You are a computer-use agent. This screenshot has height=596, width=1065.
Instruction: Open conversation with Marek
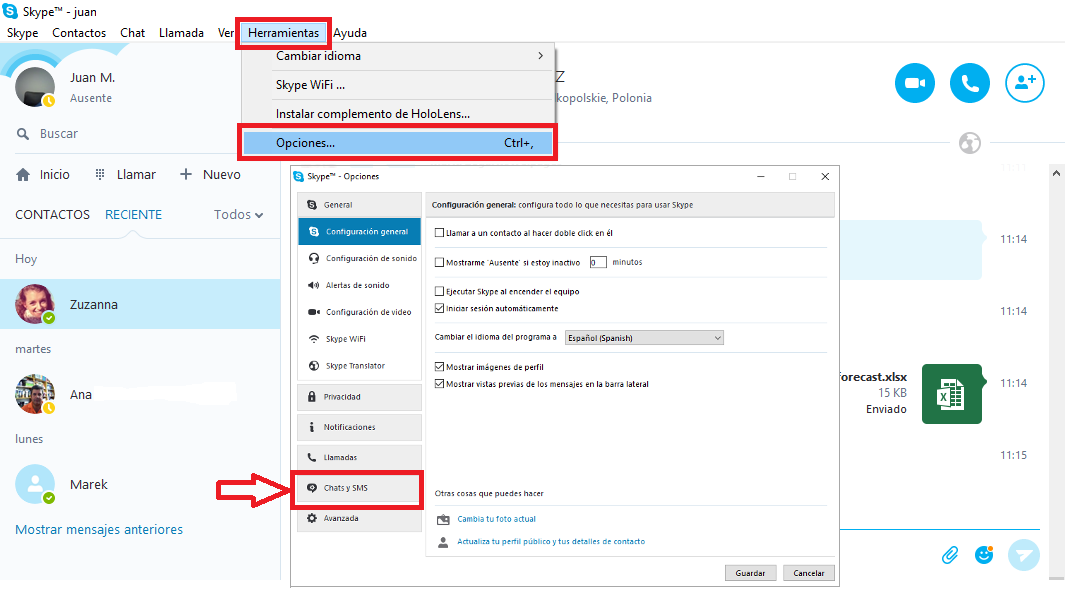coord(140,485)
